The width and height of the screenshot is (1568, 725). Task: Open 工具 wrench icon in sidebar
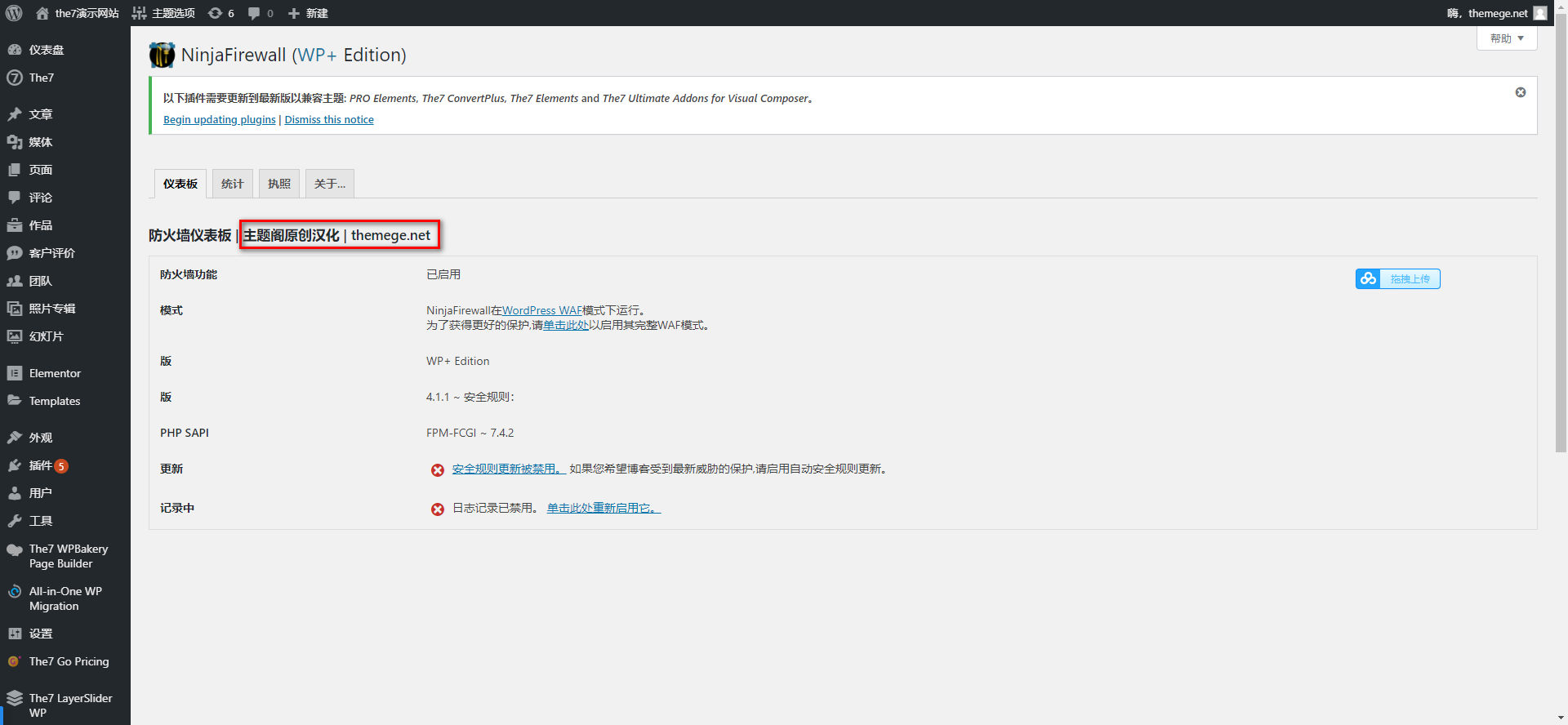click(x=15, y=521)
